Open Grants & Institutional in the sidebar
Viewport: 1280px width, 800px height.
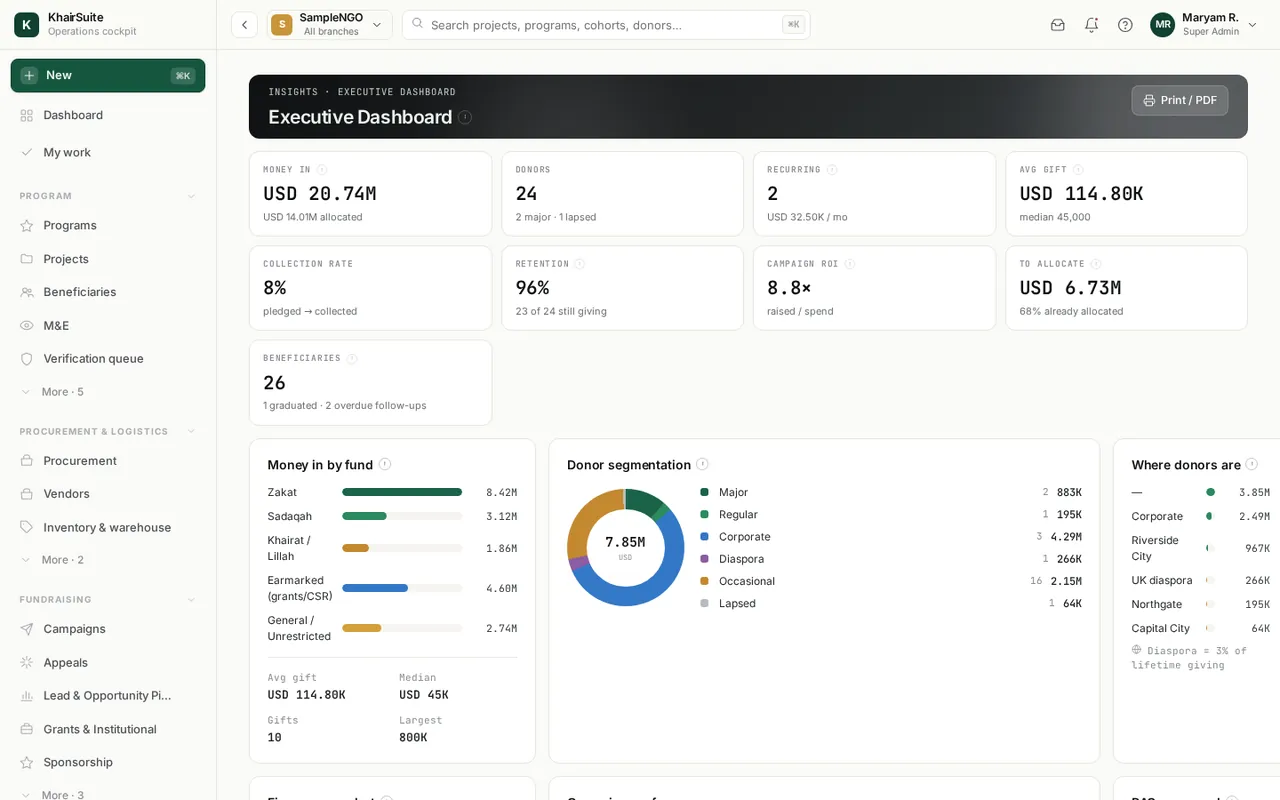click(x=108, y=729)
